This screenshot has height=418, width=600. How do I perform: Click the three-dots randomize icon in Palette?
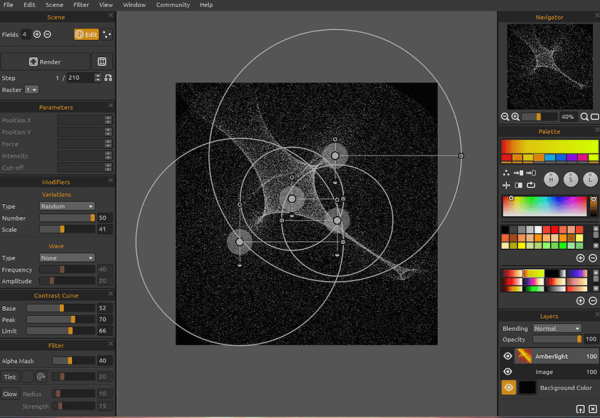[x=506, y=173]
